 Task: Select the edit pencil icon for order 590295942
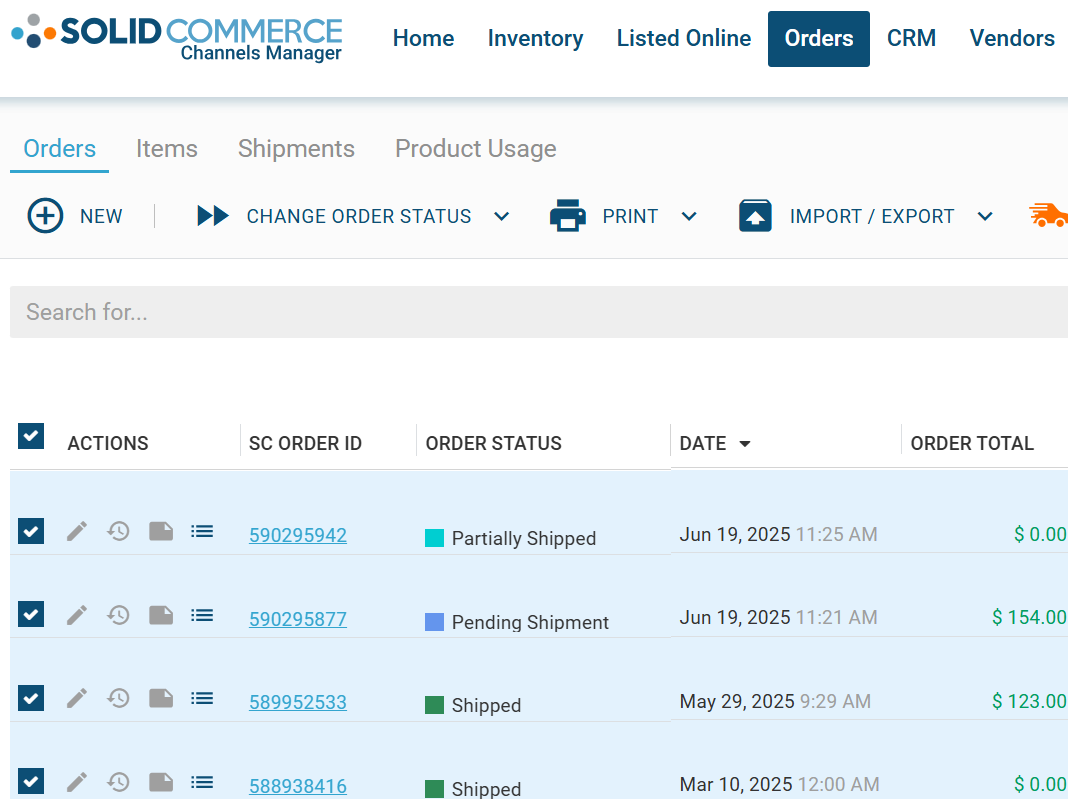point(77,531)
